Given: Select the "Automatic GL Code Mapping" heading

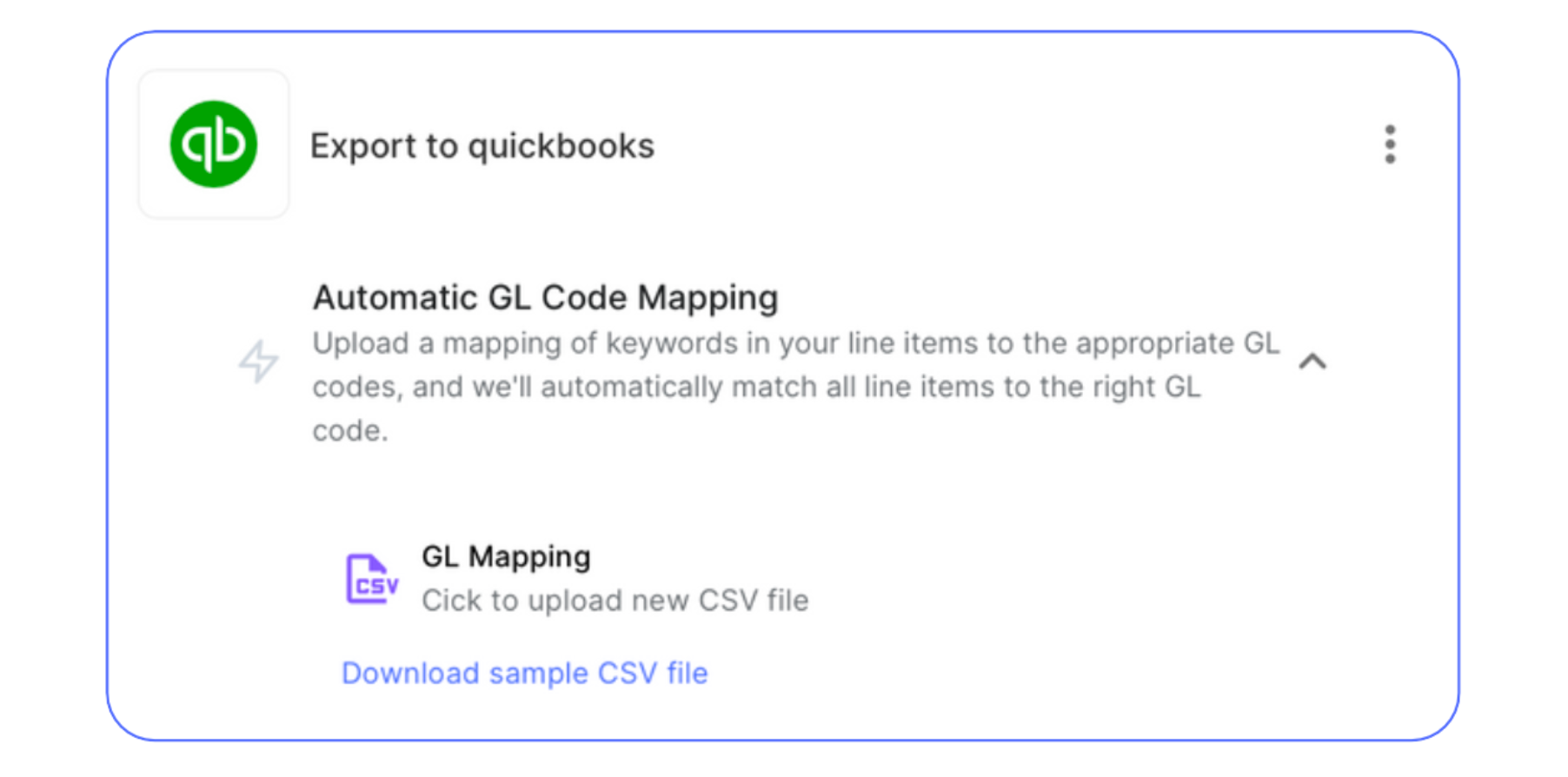Looking at the screenshot, I should point(545,298).
